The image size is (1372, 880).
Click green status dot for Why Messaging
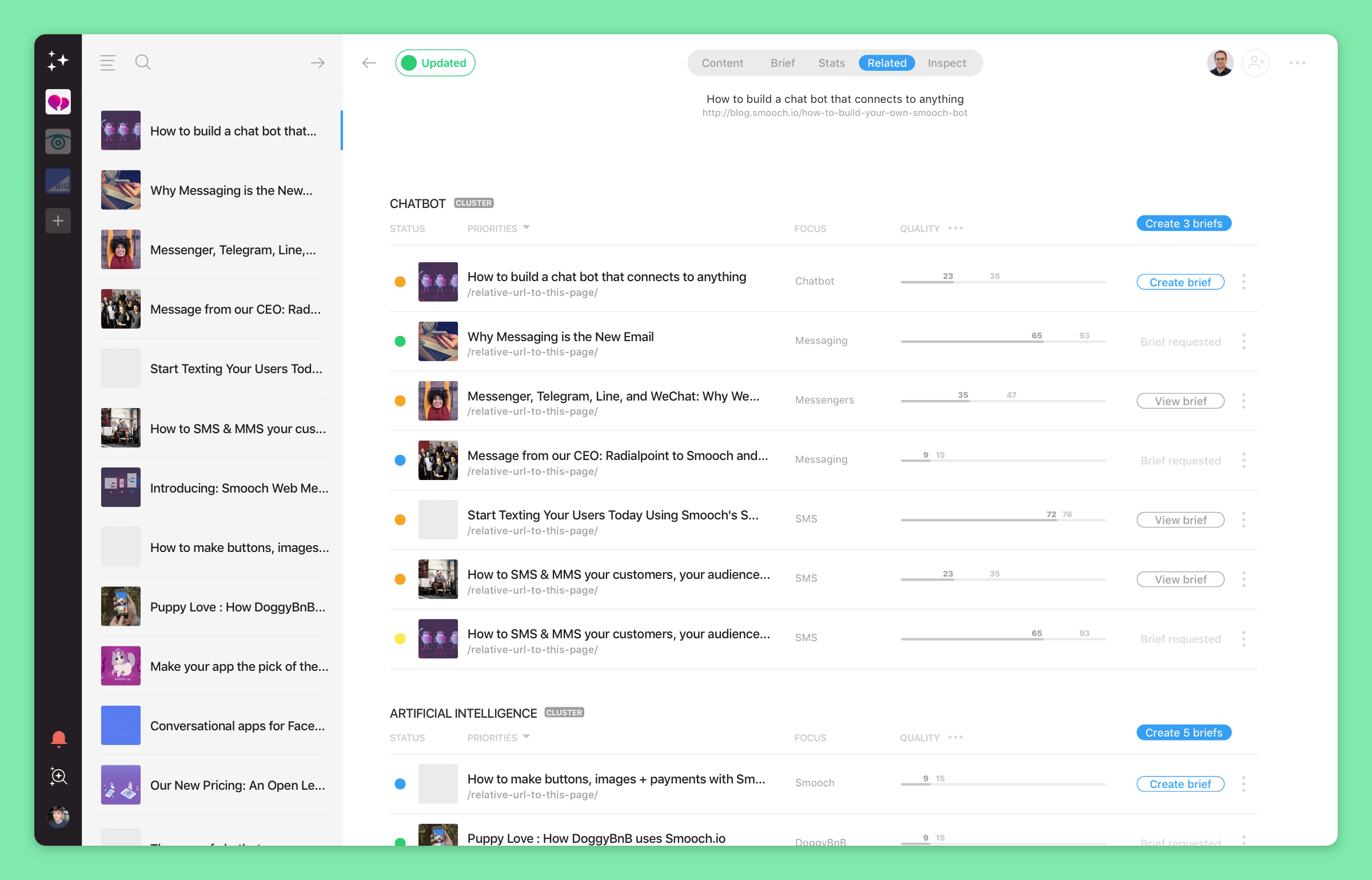coord(400,342)
